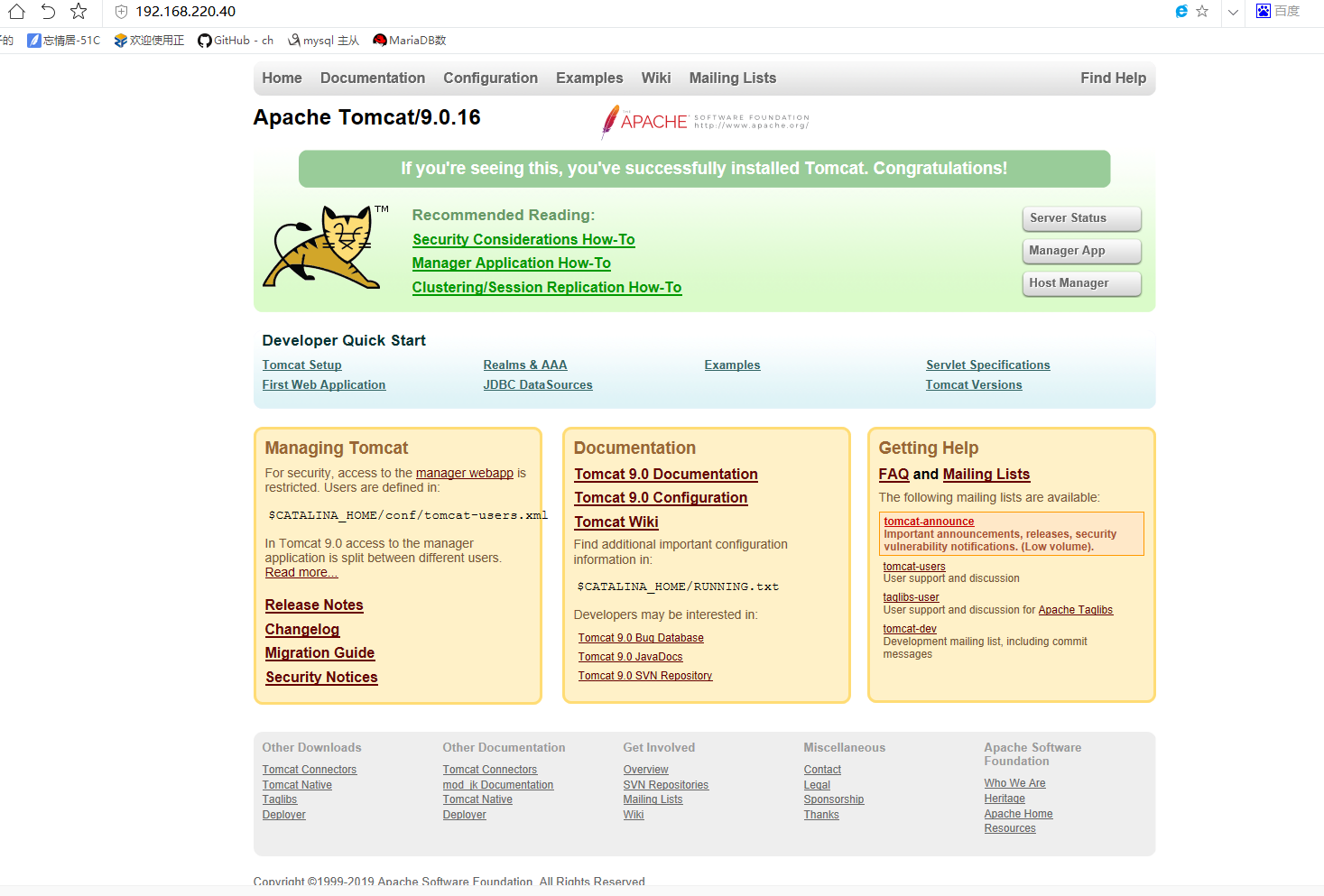Open Tomcat 9.0 Documentation link

666,475
